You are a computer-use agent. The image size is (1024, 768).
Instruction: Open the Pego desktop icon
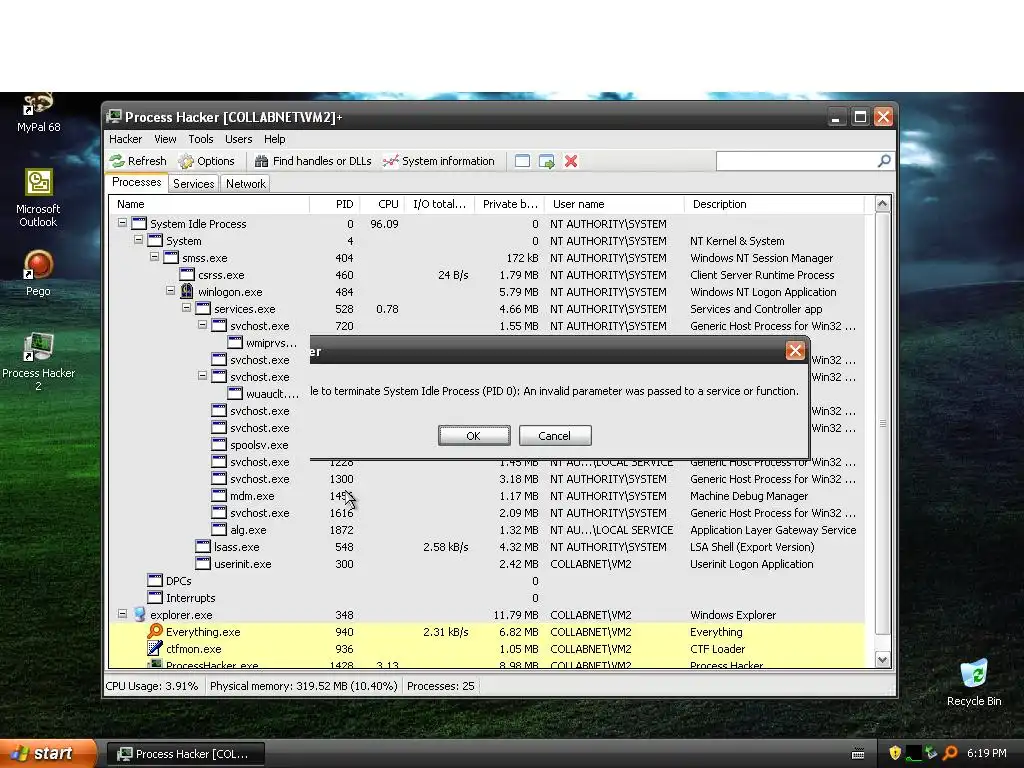coord(39,274)
